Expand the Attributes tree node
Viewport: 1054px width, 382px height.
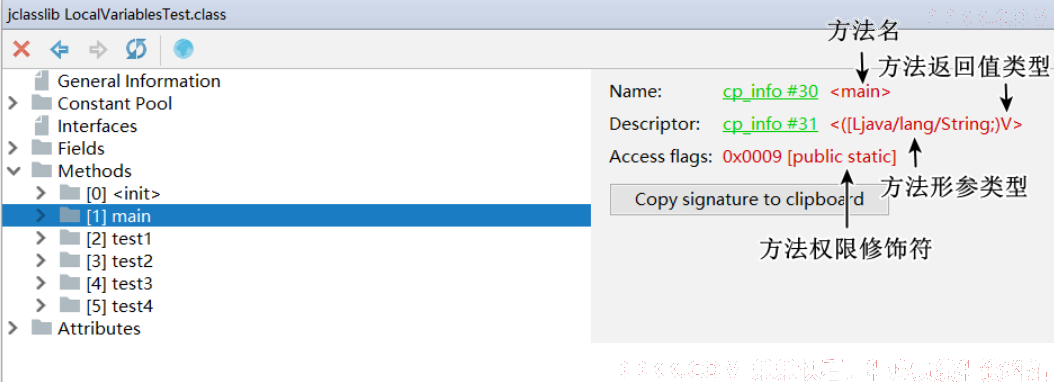[12, 328]
